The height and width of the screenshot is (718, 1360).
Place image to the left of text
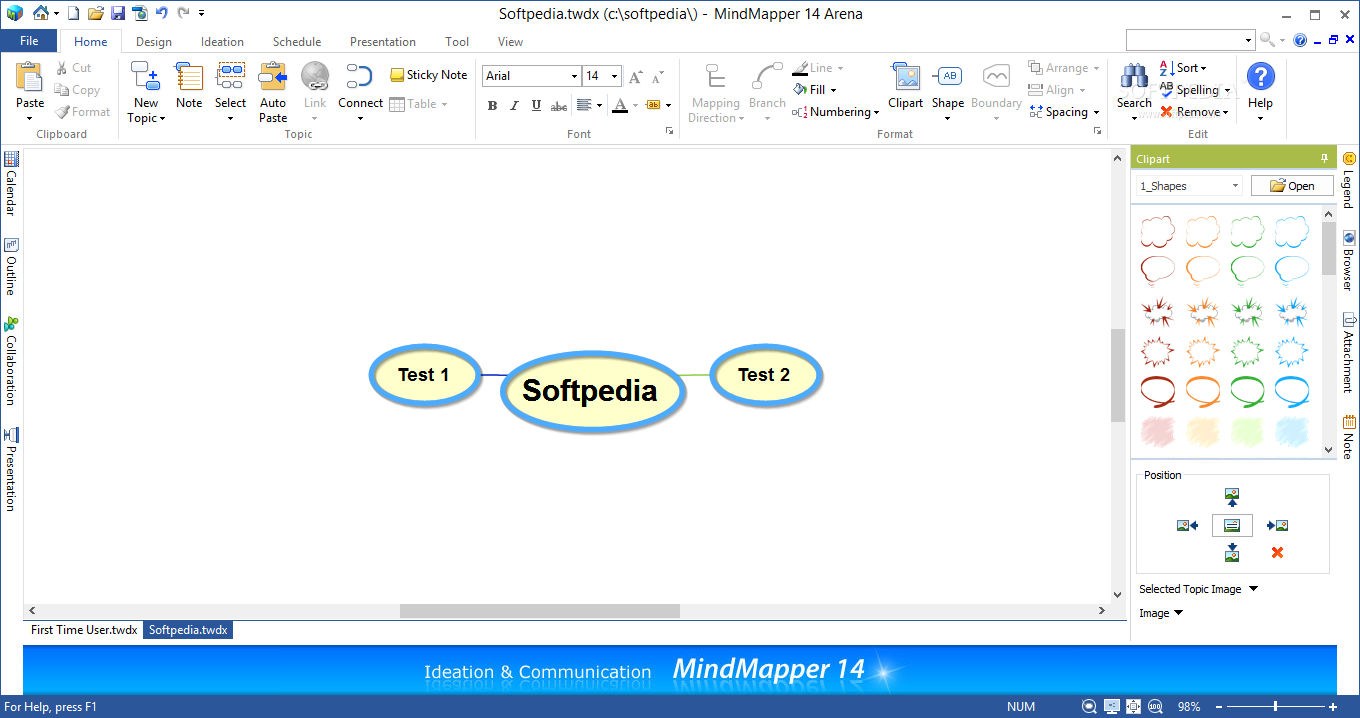tap(1187, 525)
